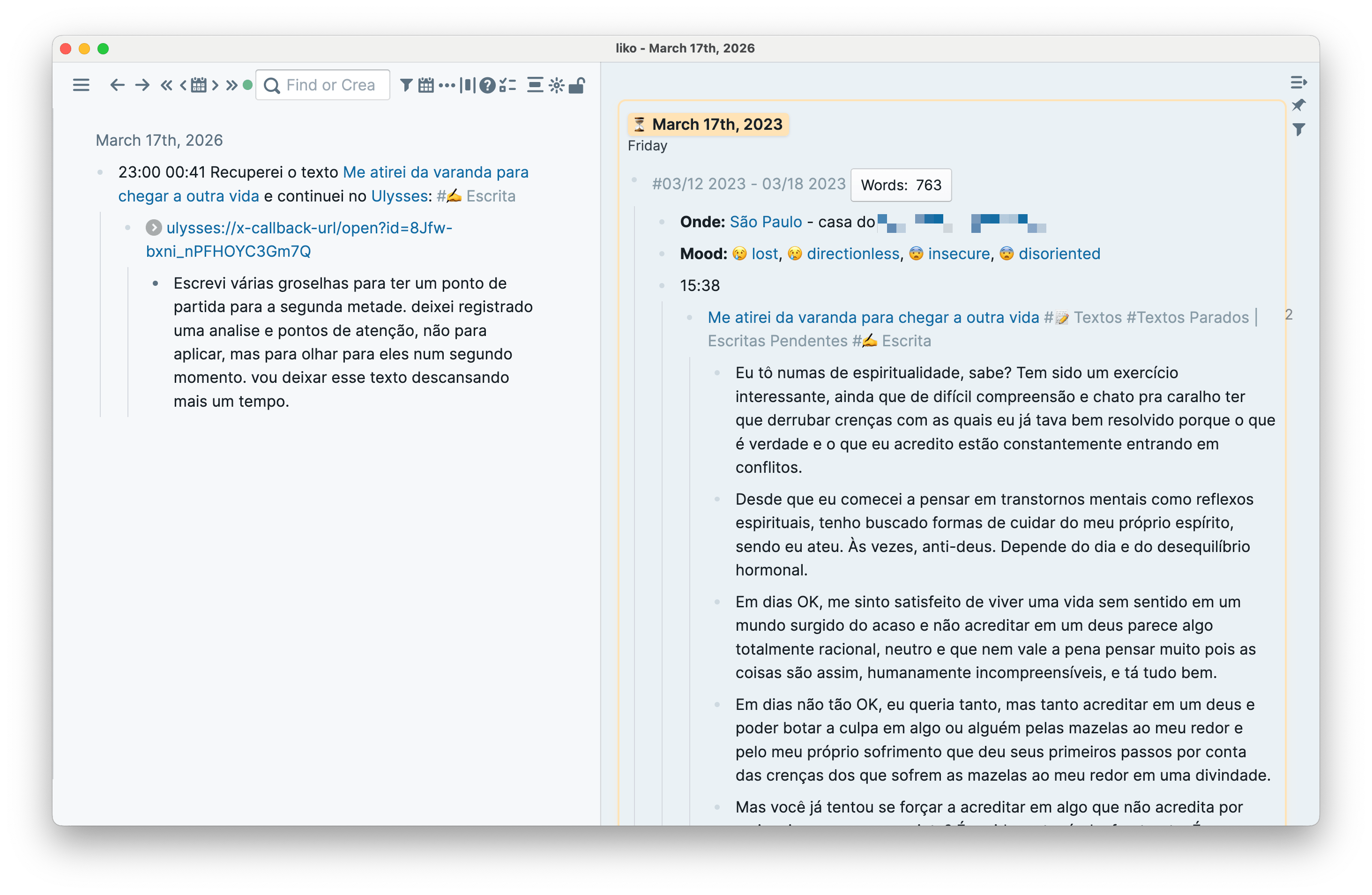Image resolution: width=1372 pixels, height=895 pixels.
Task: Open the Escrita tag in the left note
Action: pos(476,196)
